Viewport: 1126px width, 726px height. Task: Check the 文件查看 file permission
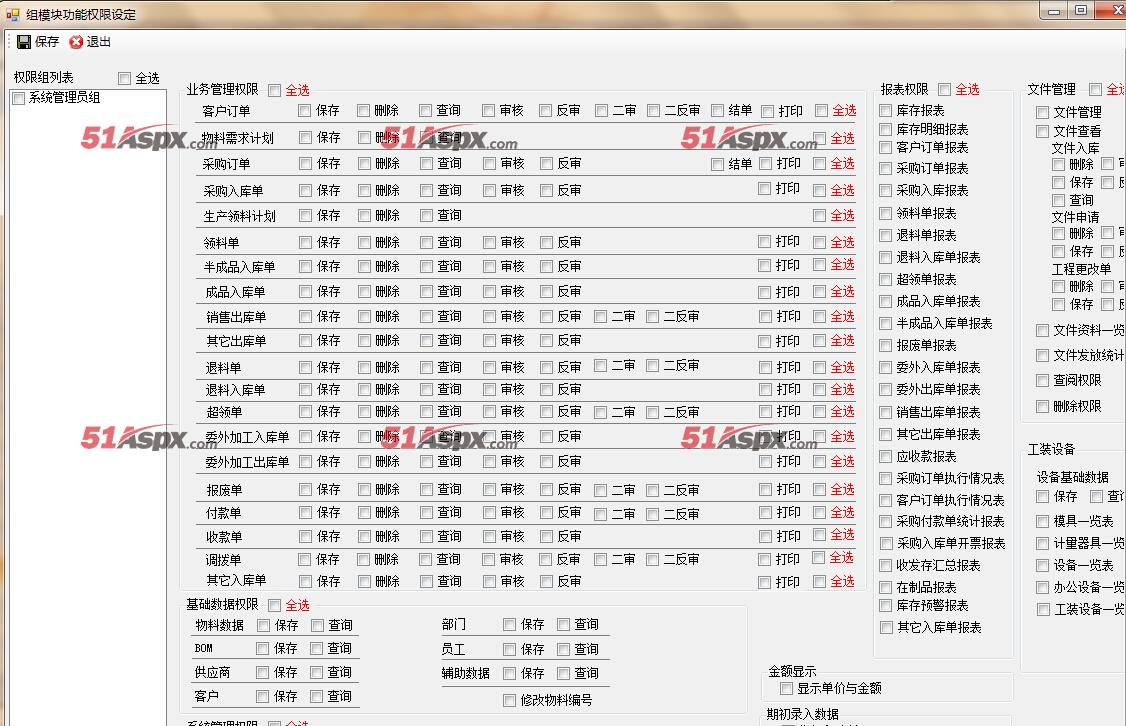pyautogui.click(x=1042, y=131)
